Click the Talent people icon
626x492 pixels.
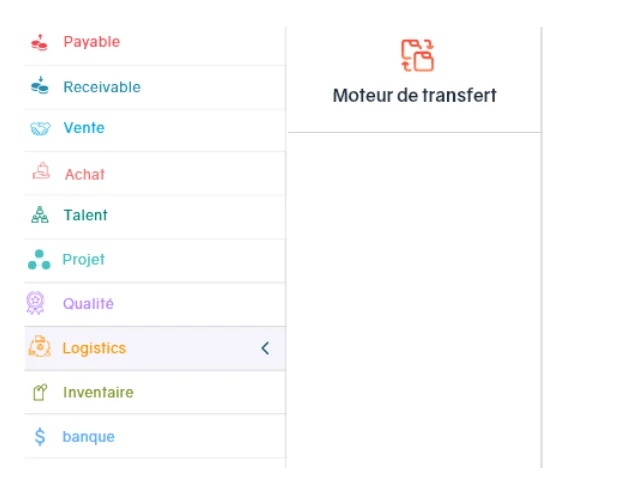point(40,215)
